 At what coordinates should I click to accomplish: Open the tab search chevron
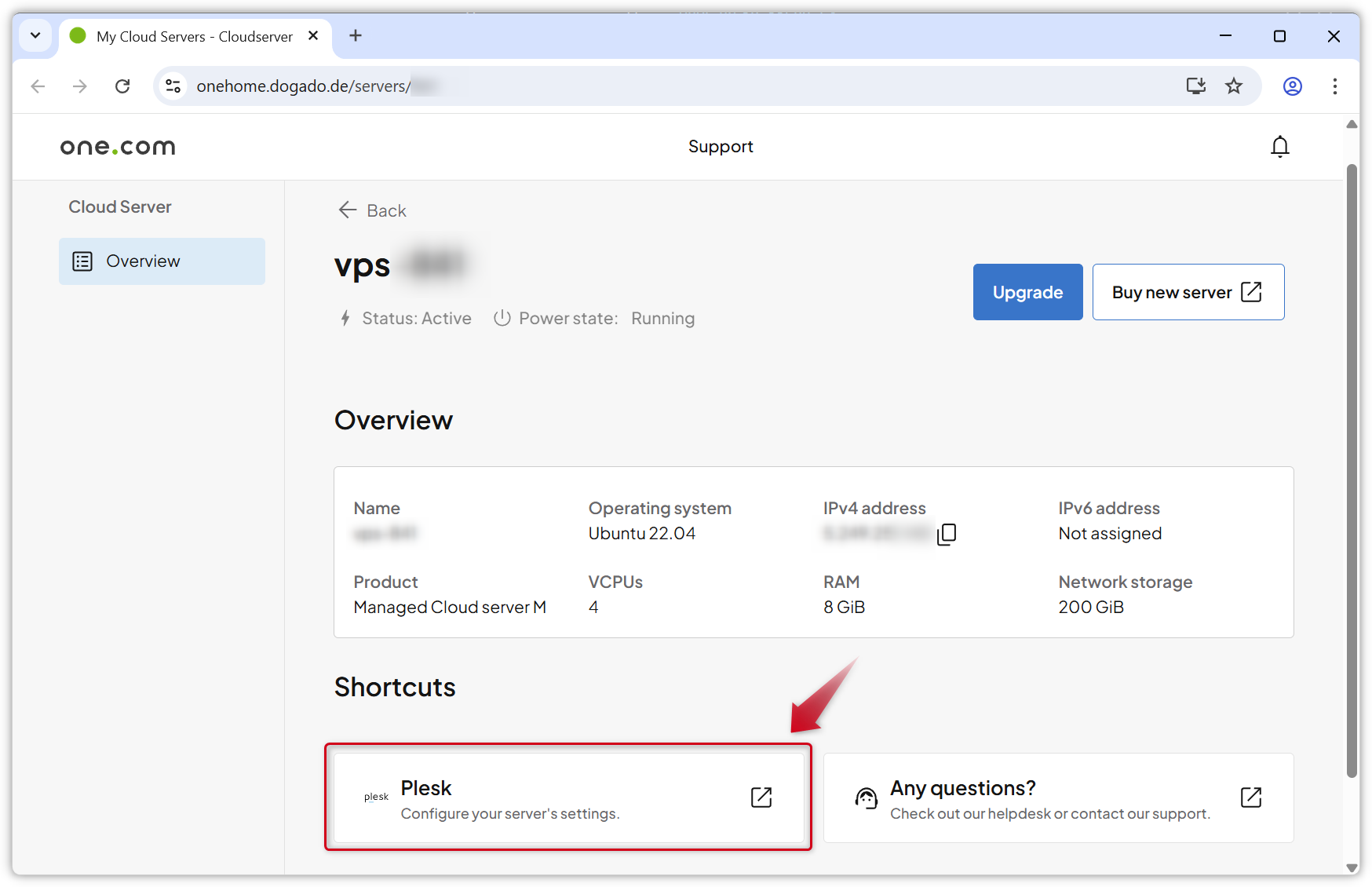pyautogui.click(x=35, y=36)
